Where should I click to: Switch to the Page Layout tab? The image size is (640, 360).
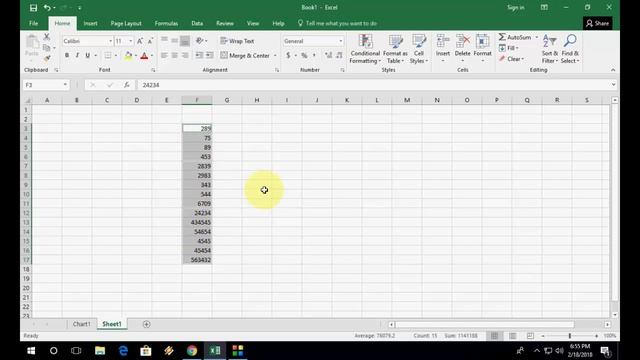coord(126,23)
